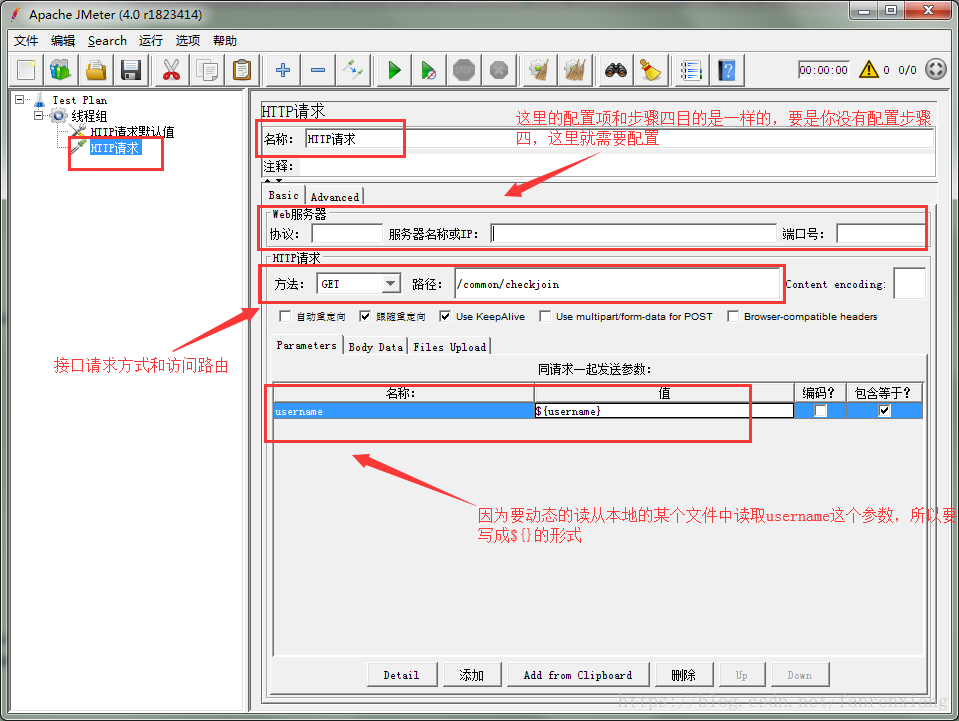Click the 删除 button
Screen dimensions: 959x721
684,675
